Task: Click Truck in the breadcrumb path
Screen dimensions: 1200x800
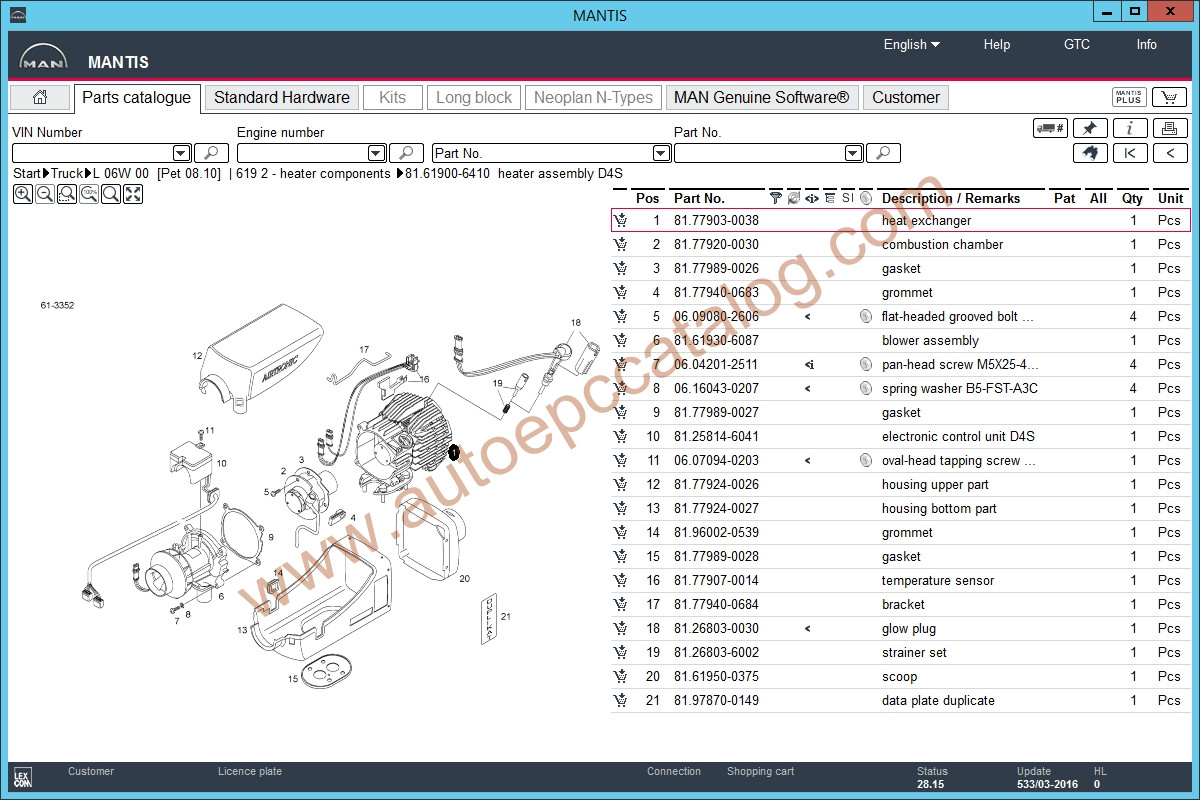Action: (x=67, y=173)
